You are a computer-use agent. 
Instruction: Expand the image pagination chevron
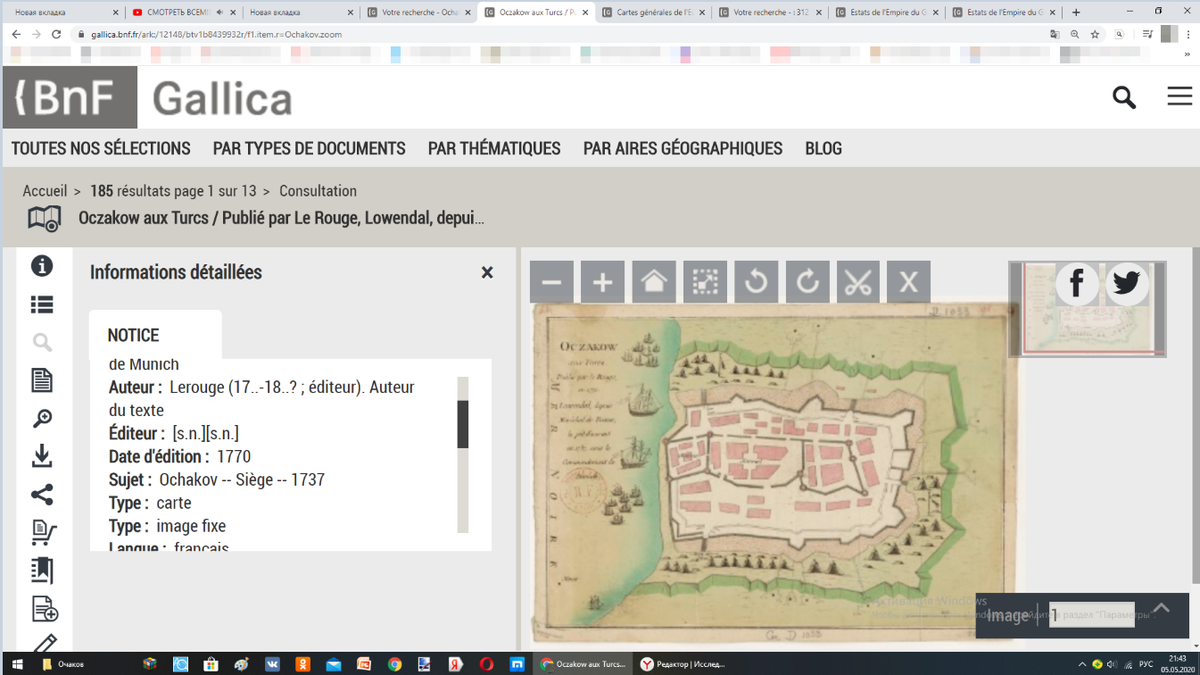click(x=1161, y=608)
